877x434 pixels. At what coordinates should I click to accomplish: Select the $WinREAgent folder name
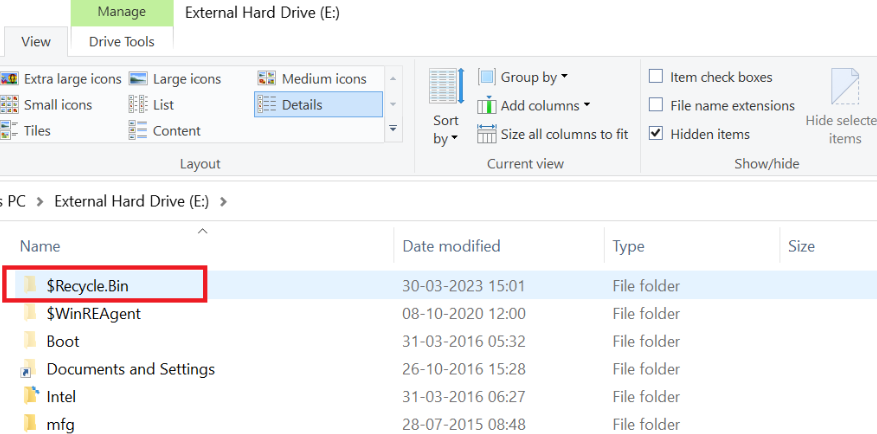click(93, 314)
